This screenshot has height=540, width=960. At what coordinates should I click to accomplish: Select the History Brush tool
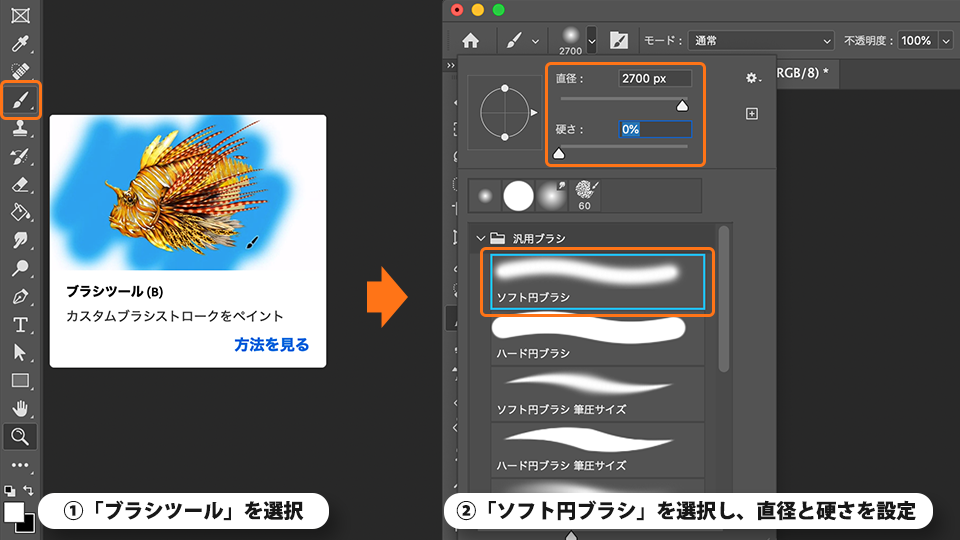click(x=20, y=156)
